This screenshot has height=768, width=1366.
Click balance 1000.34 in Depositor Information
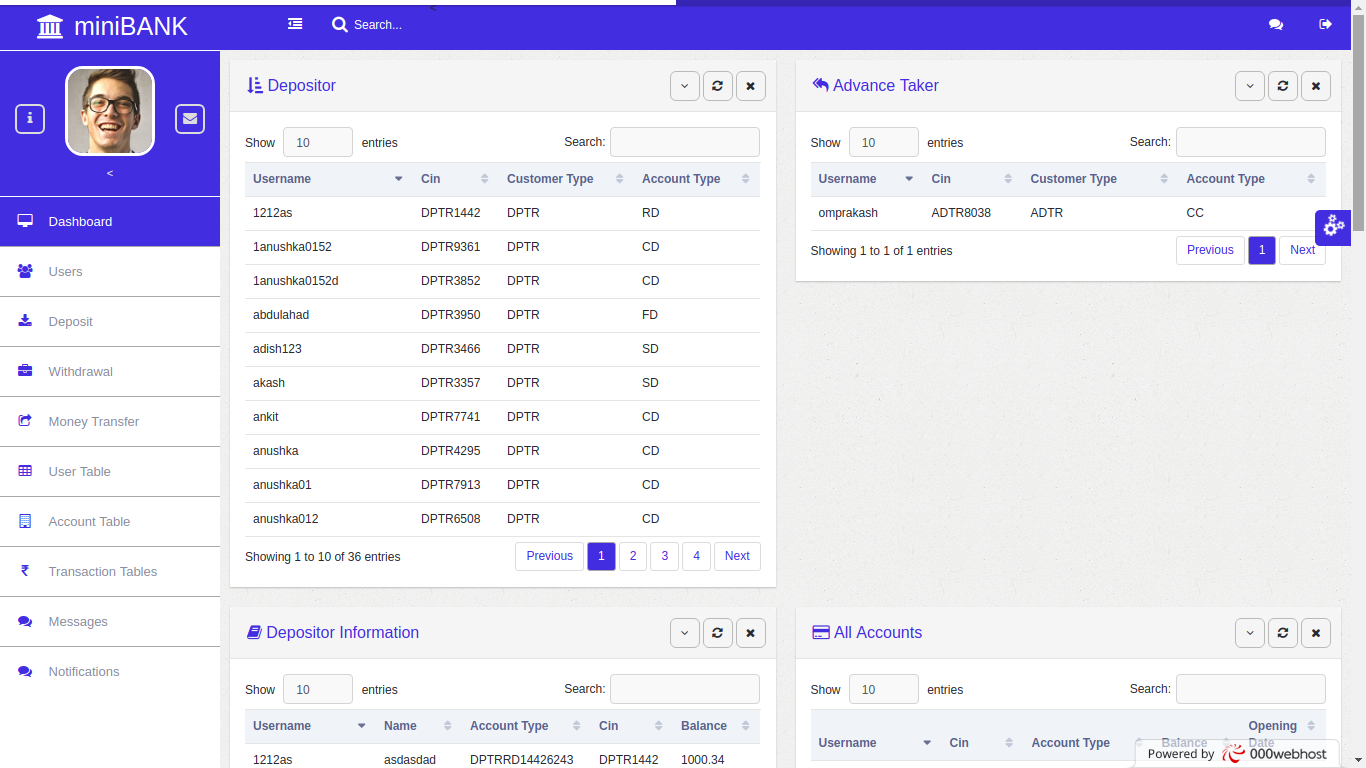(x=702, y=760)
